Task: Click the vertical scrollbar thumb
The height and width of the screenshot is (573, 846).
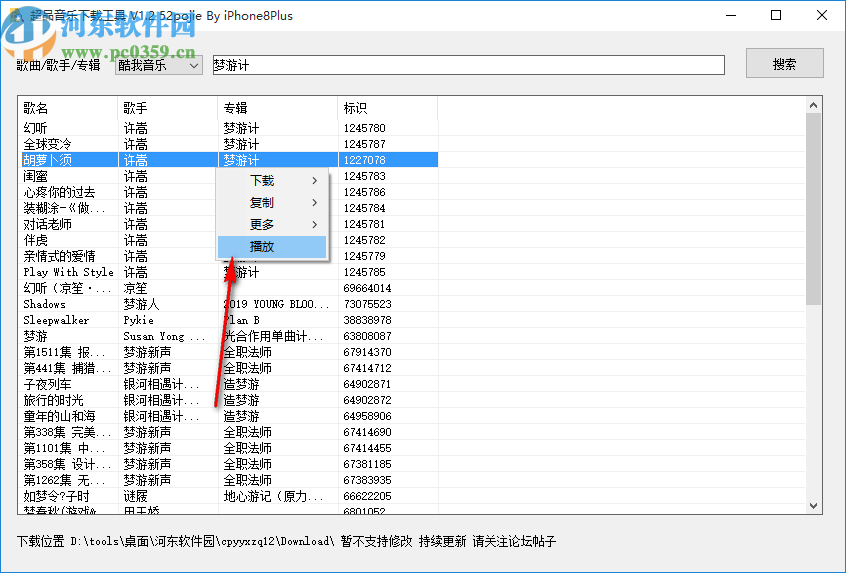Action: 814,209
